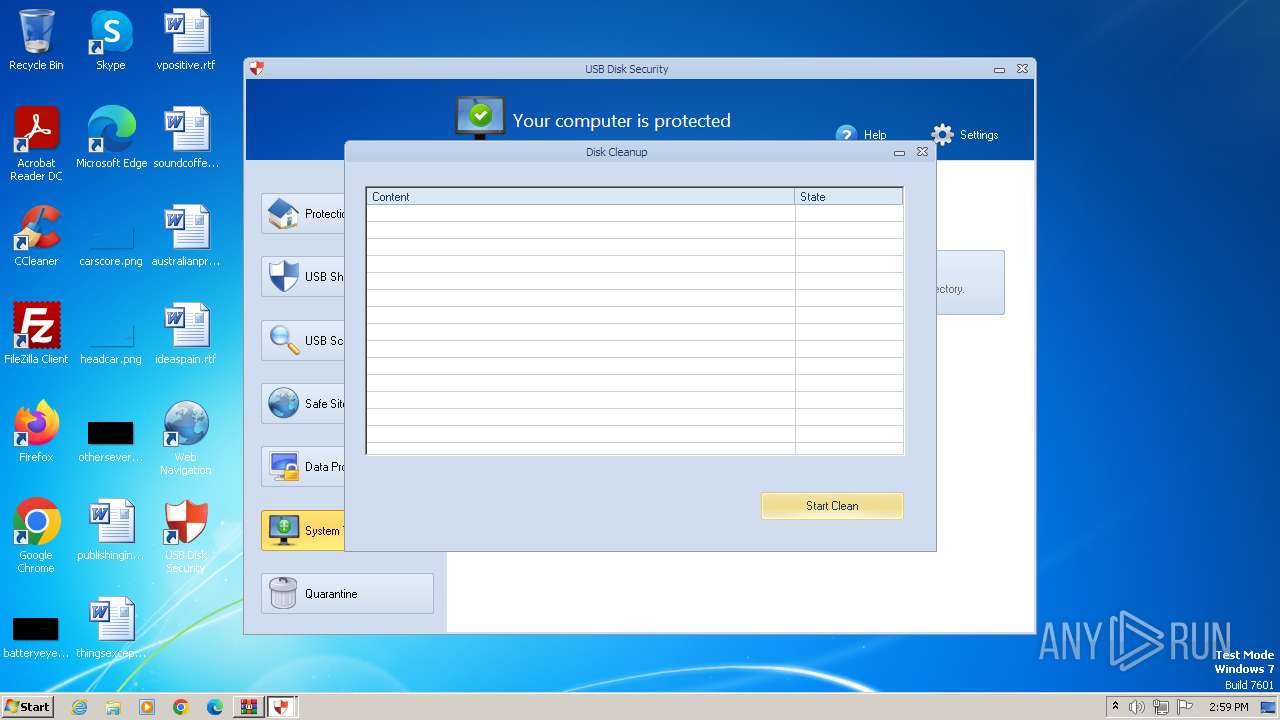This screenshot has width=1280, height=720.
Task: Click the network tray icon
Action: 1161,707
